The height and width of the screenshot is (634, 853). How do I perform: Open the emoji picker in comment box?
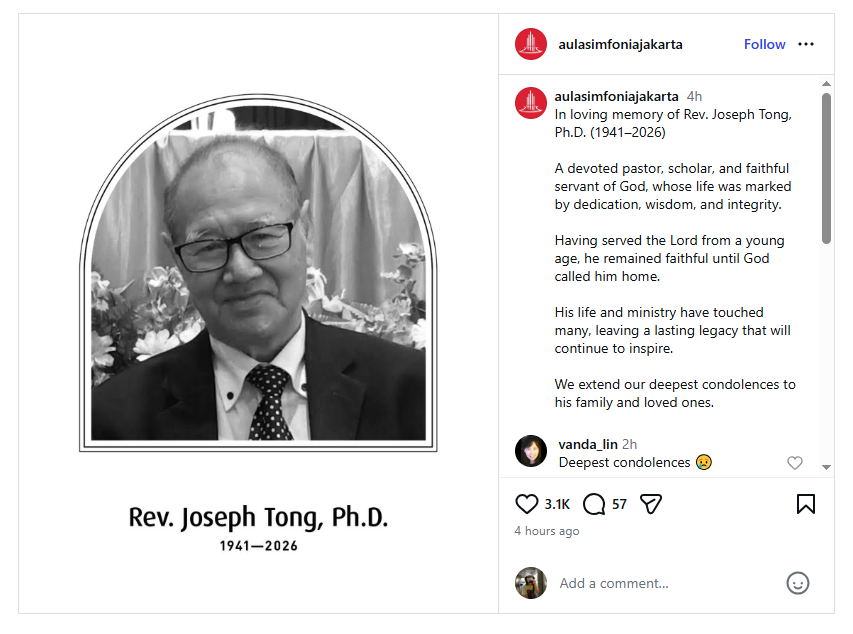[x=797, y=583]
